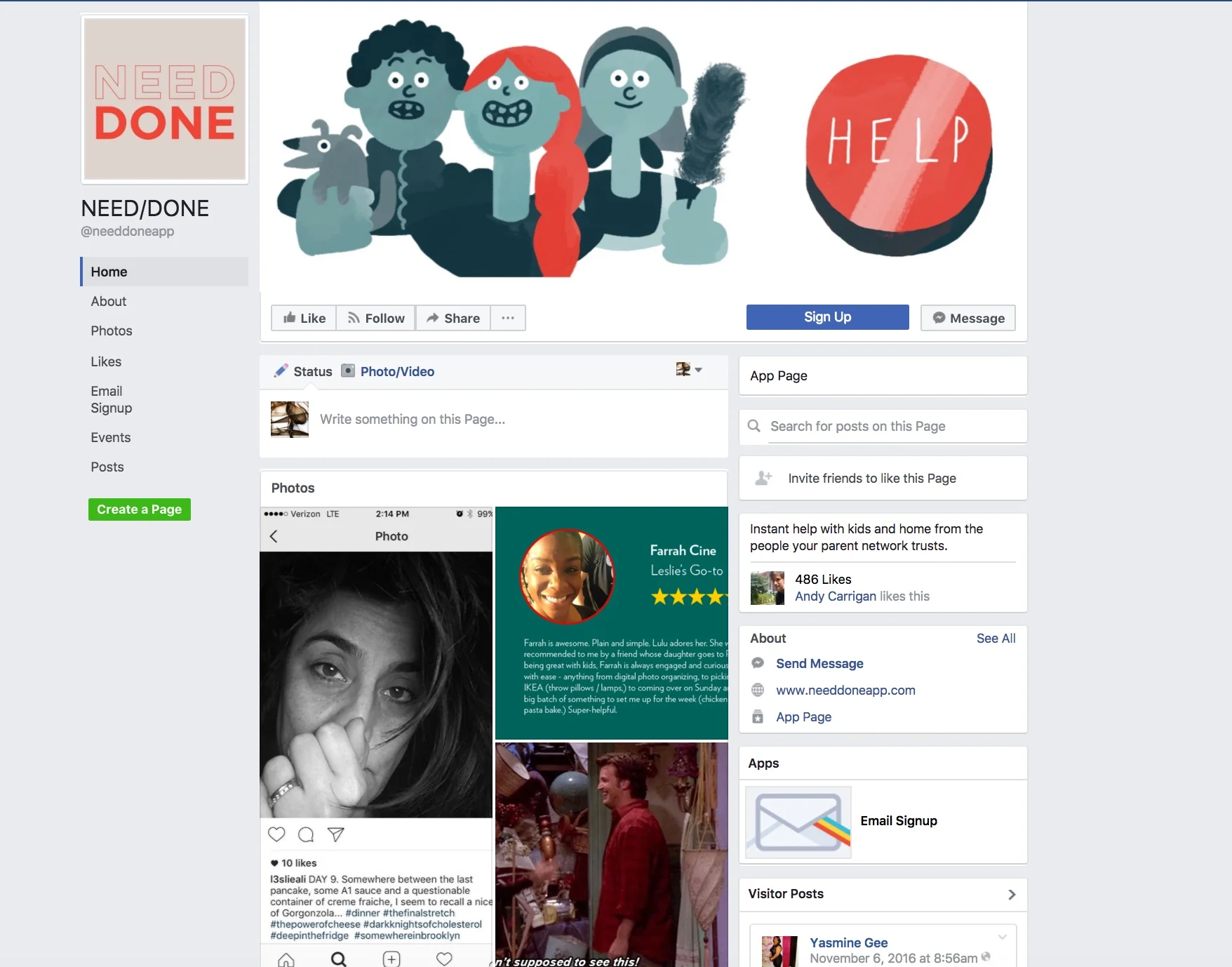Select Posts in the sidebar
The image size is (1232, 967).
click(x=107, y=467)
